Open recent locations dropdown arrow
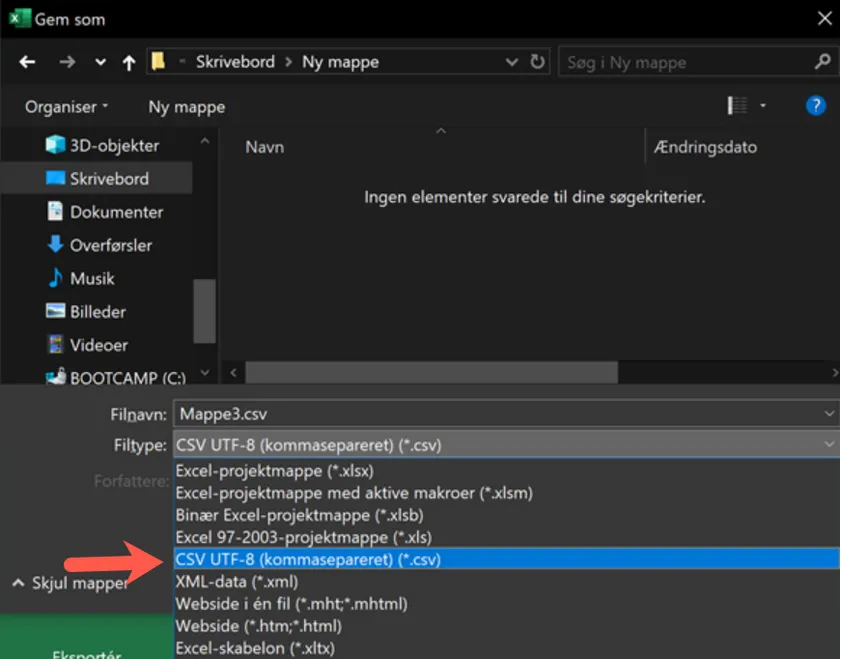This screenshot has height=659, width=841. pyautogui.click(x=100, y=62)
